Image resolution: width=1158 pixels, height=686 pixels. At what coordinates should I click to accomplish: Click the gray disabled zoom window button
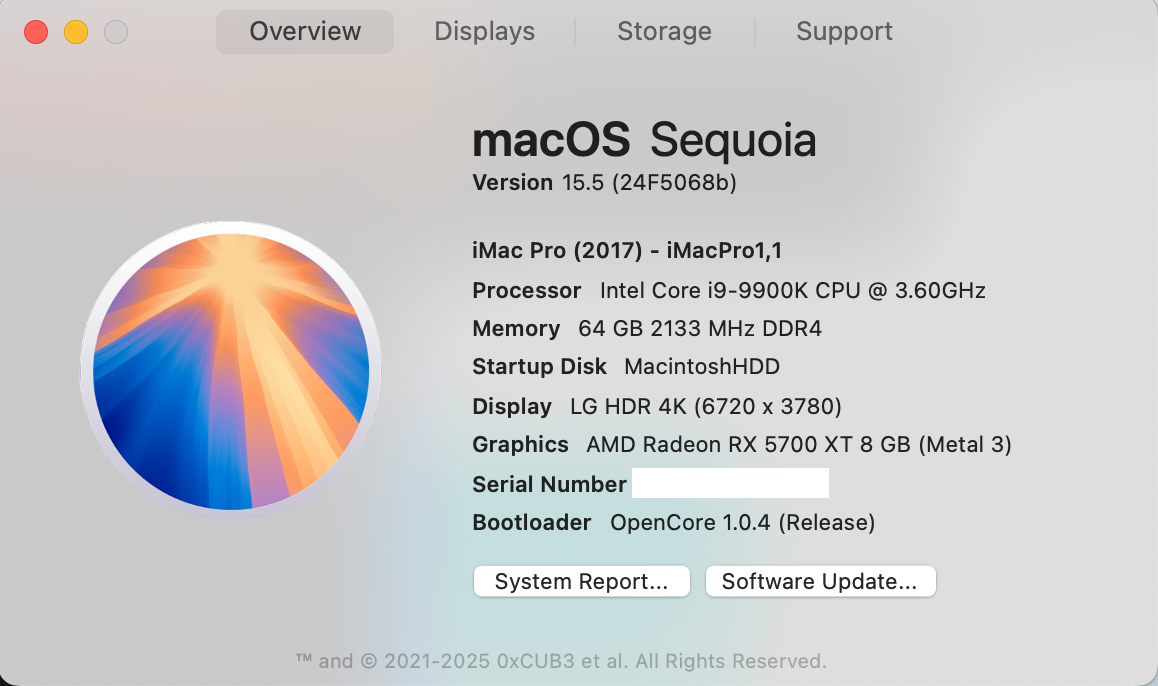(x=116, y=32)
